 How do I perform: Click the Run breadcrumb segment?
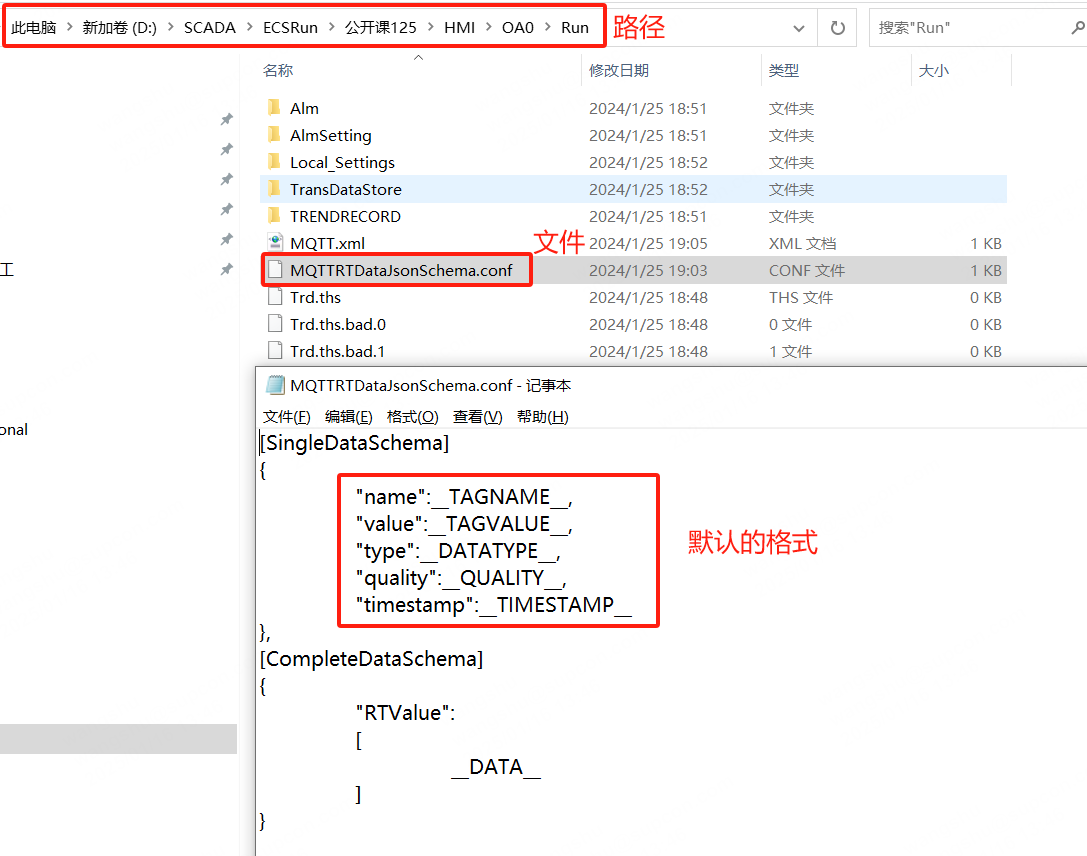pyautogui.click(x=575, y=28)
